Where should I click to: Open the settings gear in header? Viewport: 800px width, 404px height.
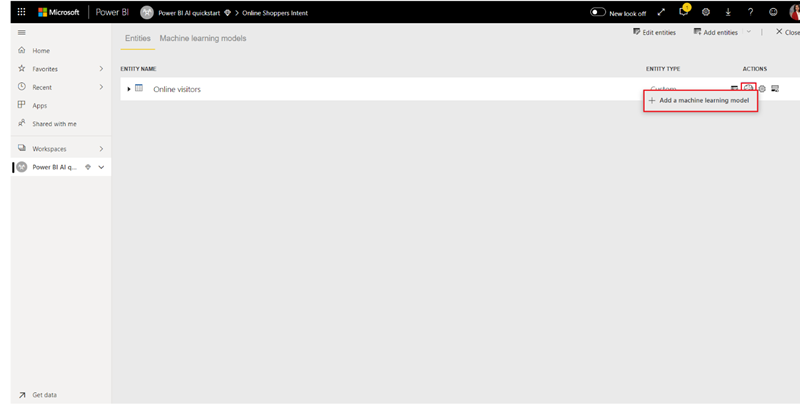706,12
